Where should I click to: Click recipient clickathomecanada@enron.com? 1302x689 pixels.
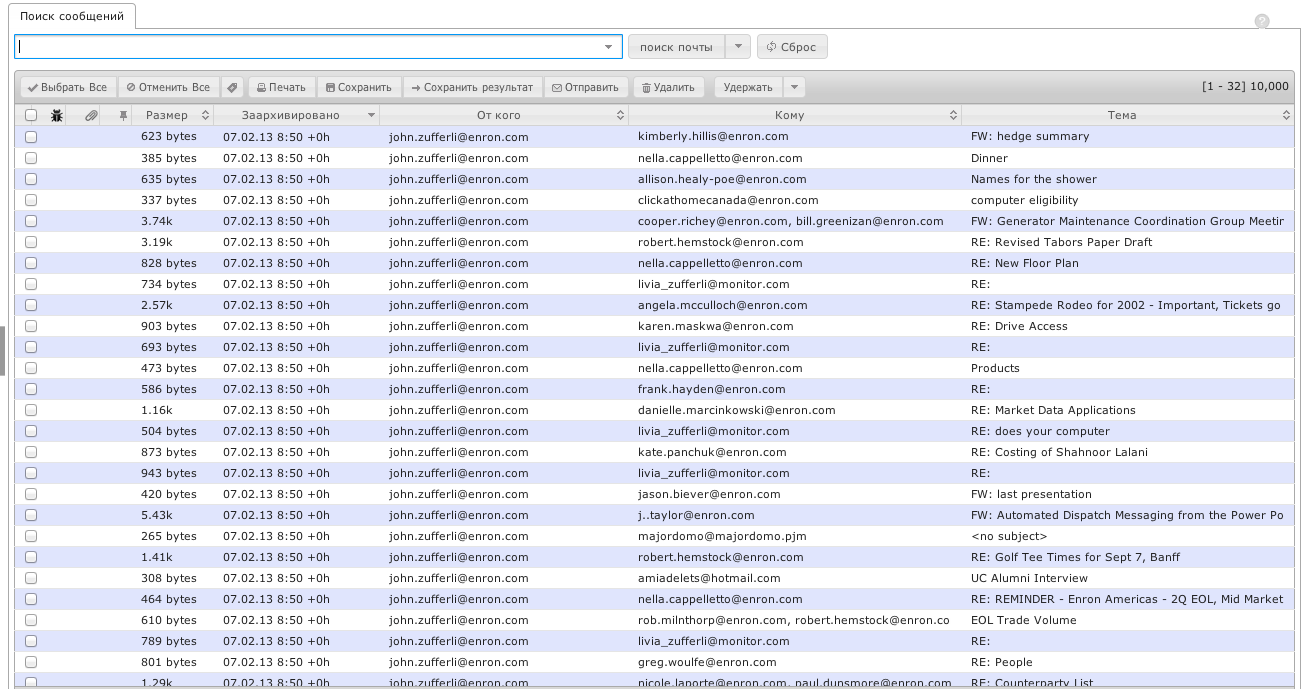tap(728, 200)
